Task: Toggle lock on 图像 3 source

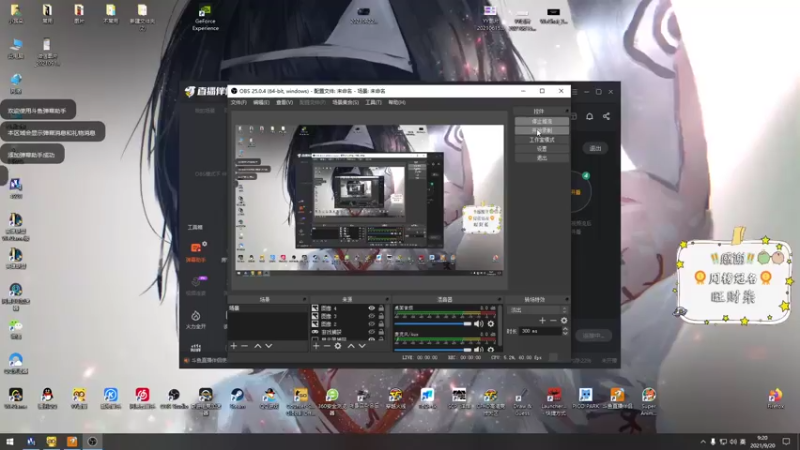Action: click(x=381, y=316)
